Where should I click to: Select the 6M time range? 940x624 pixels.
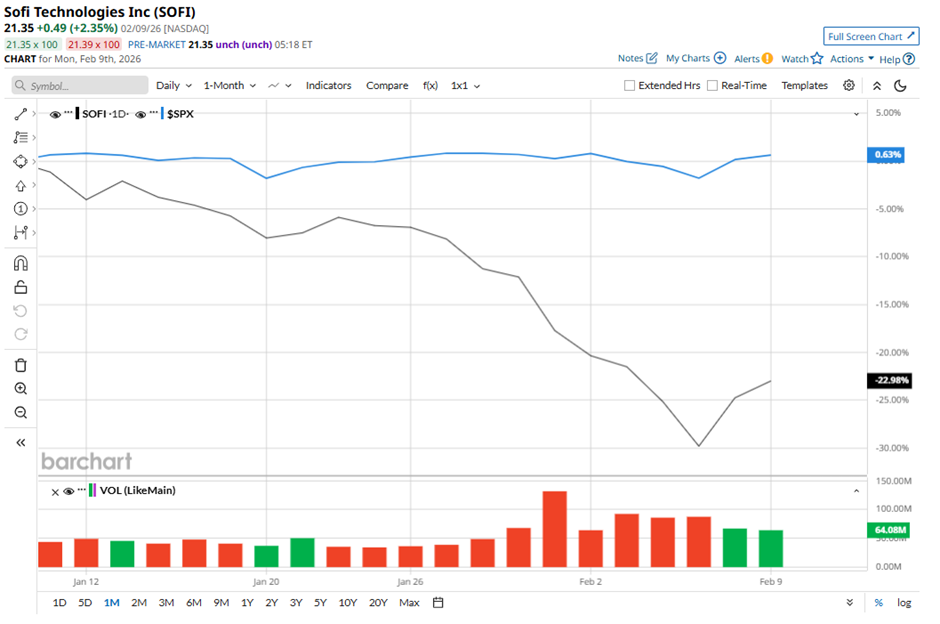click(x=194, y=602)
